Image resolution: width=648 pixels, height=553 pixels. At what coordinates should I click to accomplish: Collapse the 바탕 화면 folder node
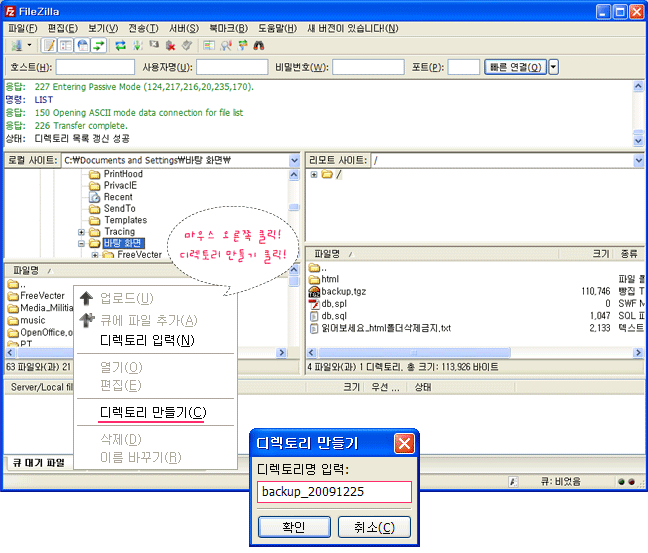click(81, 243)
